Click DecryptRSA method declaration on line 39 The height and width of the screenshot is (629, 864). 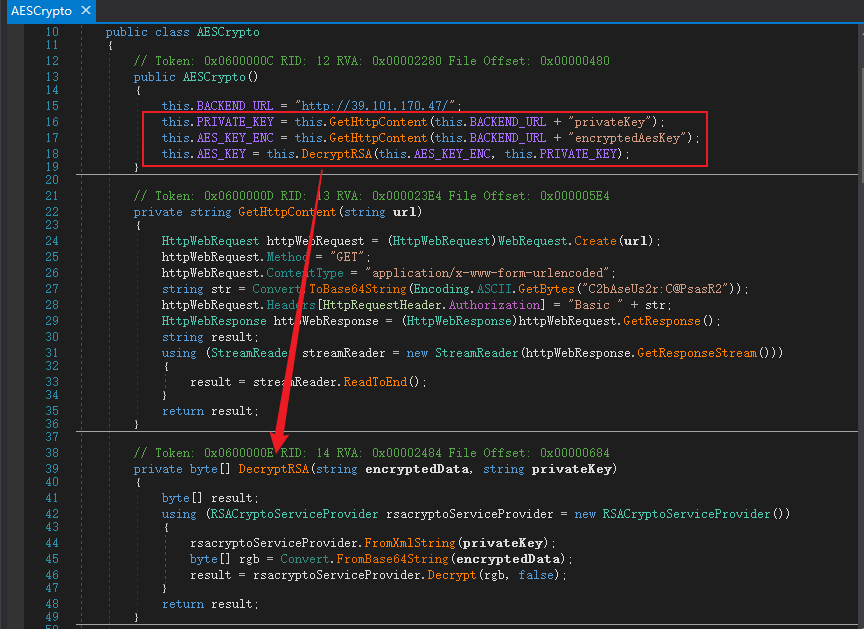(x=274, y=469)
